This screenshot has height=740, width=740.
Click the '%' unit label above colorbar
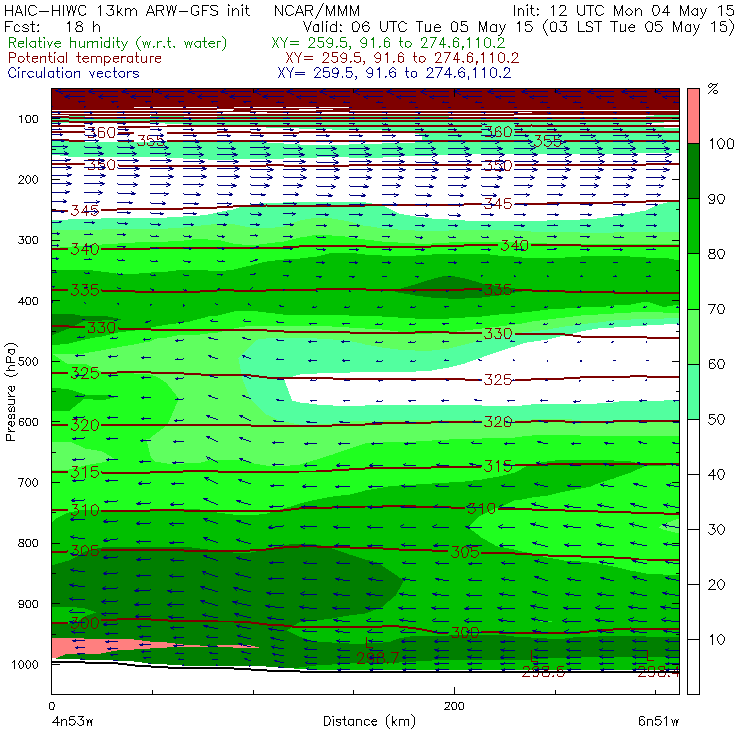[x=713, y=89]
